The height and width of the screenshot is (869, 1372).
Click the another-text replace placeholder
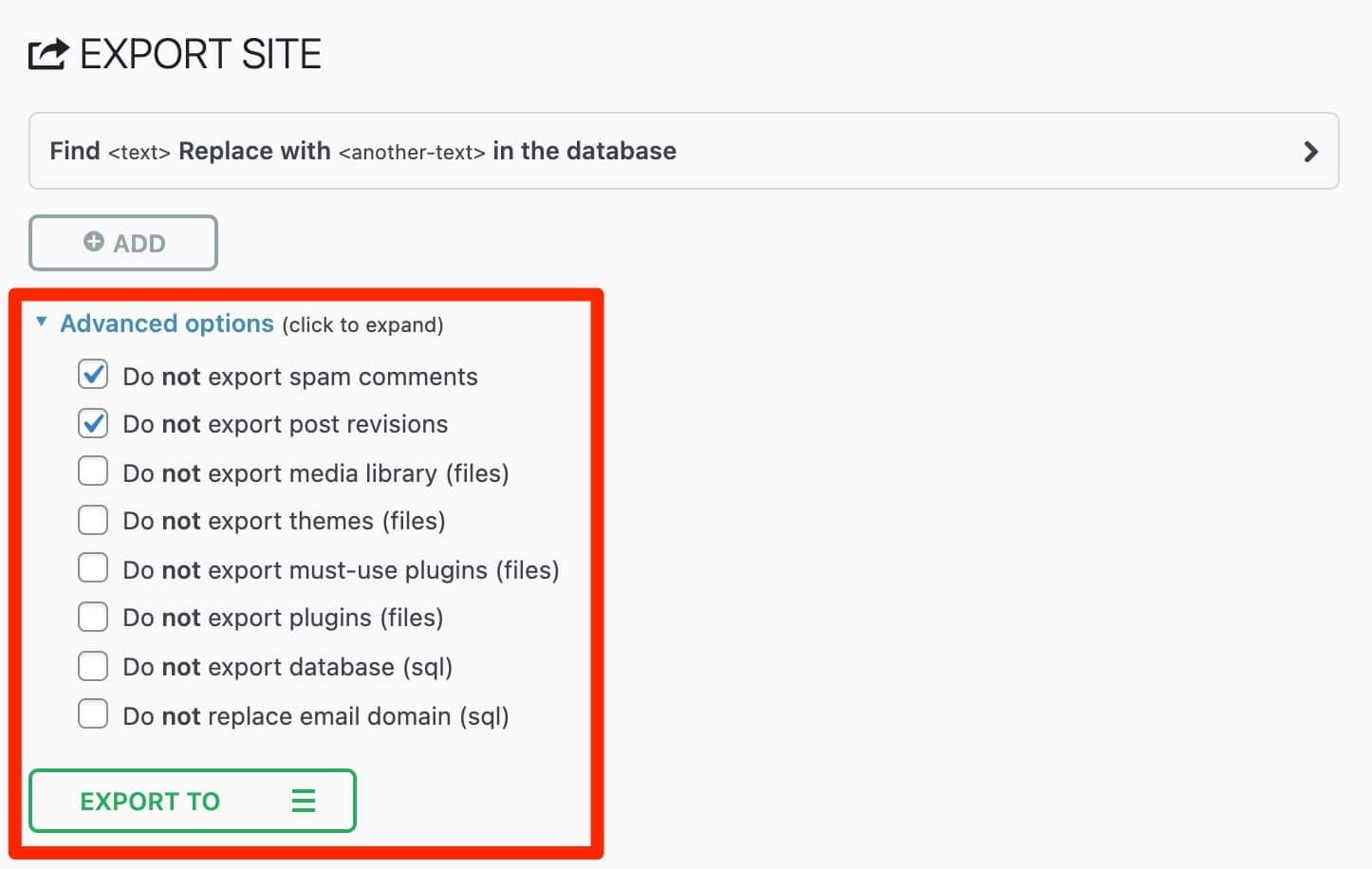(412, 152)
